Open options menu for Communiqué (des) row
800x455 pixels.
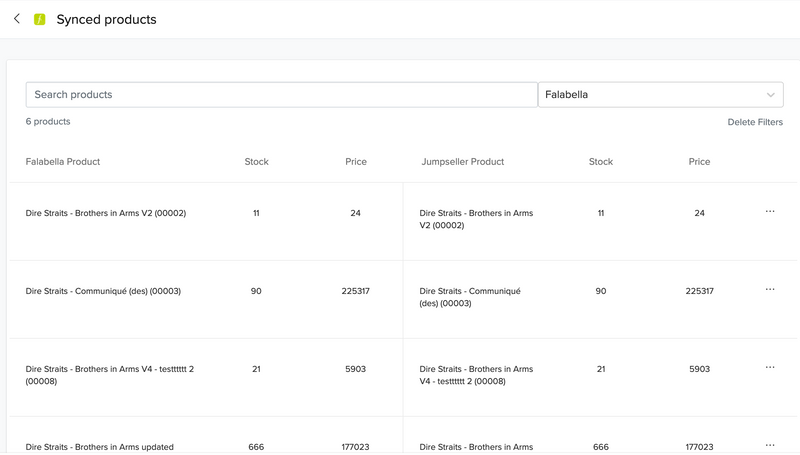click(769, 290)
